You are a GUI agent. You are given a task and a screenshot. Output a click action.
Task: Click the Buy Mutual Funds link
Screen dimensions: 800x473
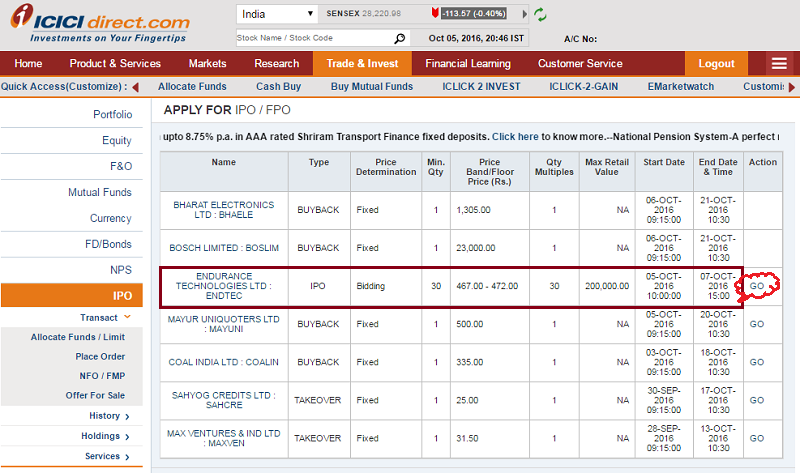371,86
